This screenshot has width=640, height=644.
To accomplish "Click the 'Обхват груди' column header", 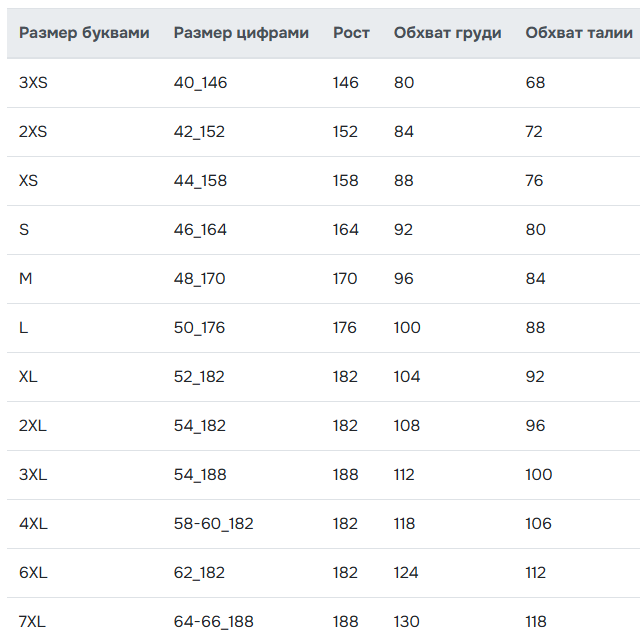I will point(448,33).
